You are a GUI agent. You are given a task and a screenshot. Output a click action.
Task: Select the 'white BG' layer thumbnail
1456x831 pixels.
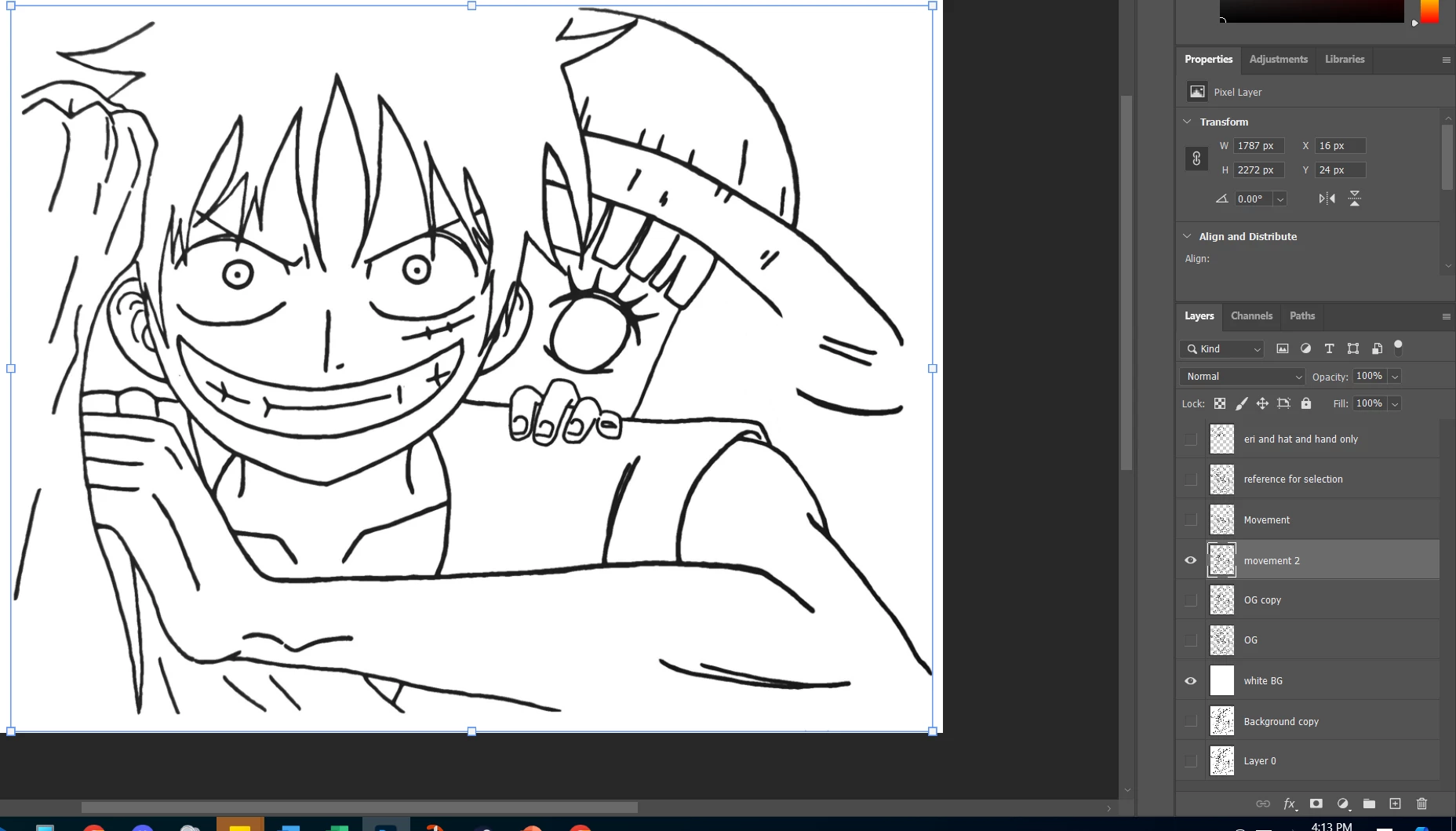click(x=1221, y=681)
